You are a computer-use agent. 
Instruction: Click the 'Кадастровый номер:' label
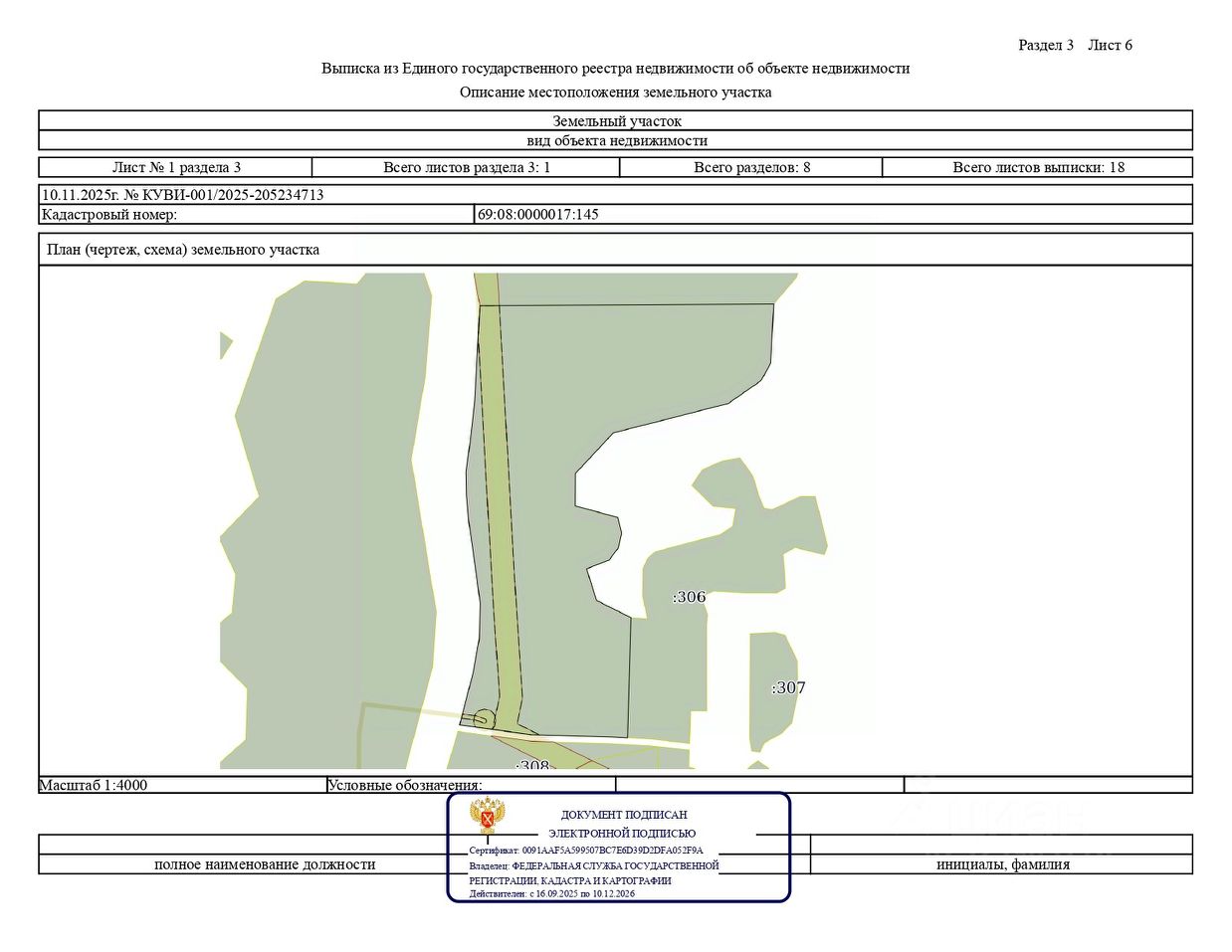109,214
